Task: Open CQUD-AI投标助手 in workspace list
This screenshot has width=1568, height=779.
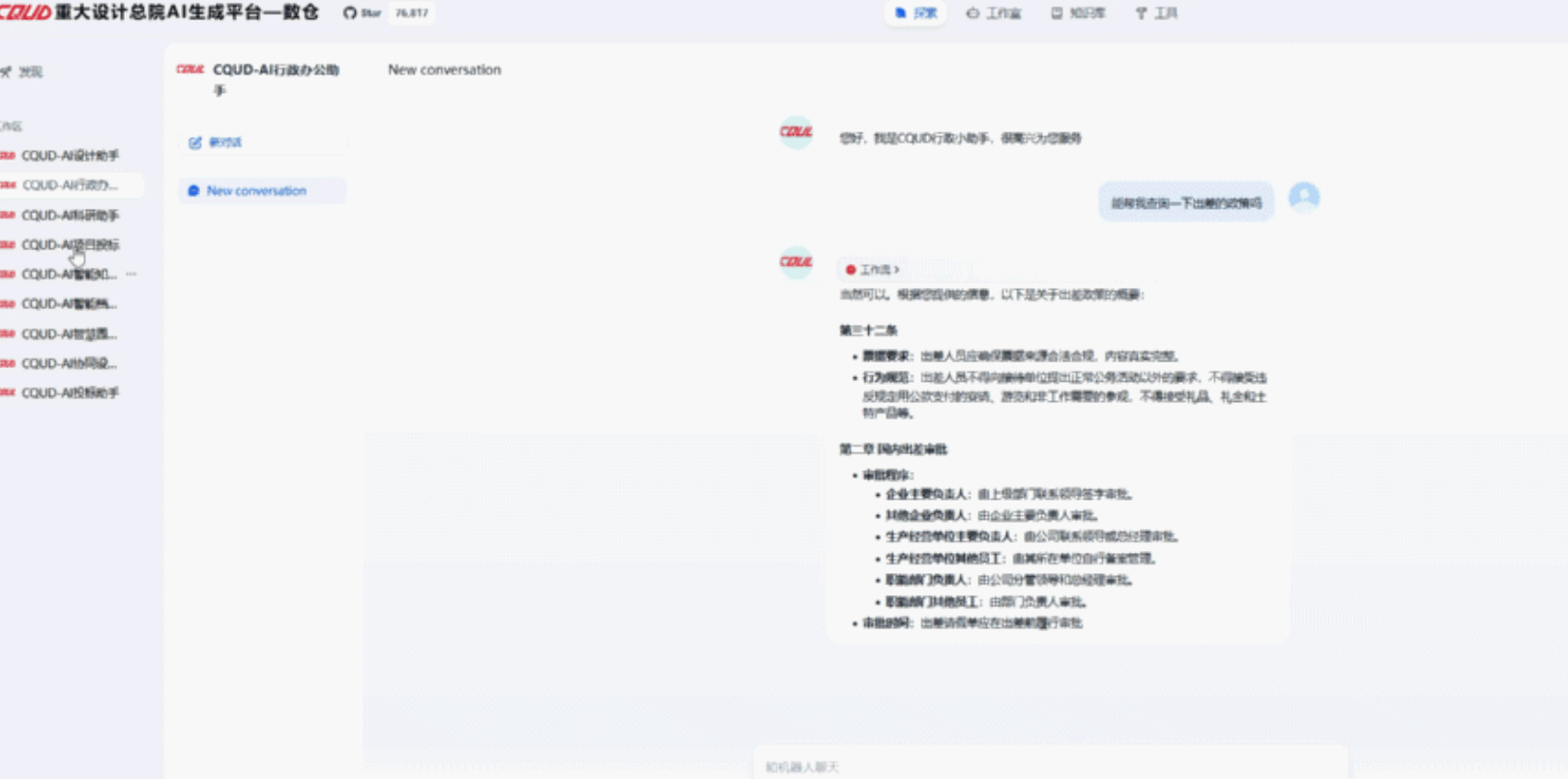Action: tap(70, 393)
